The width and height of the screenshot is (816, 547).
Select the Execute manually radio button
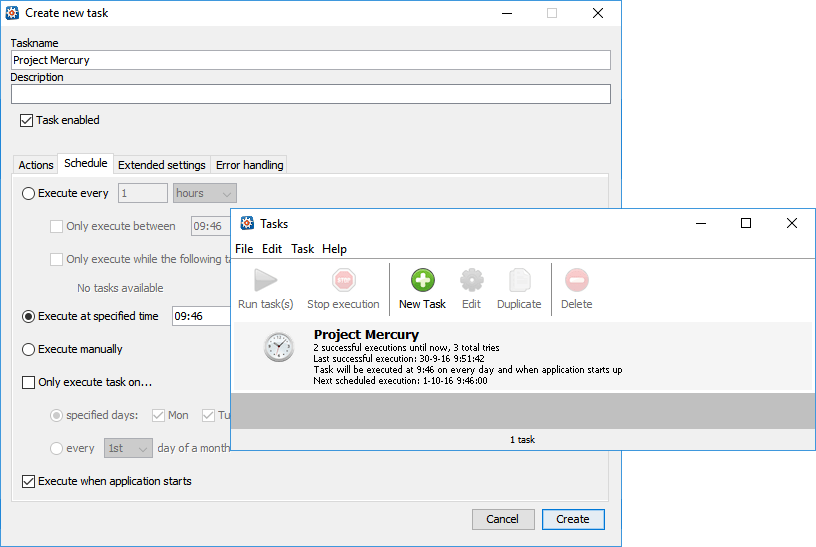pos(29,349)
